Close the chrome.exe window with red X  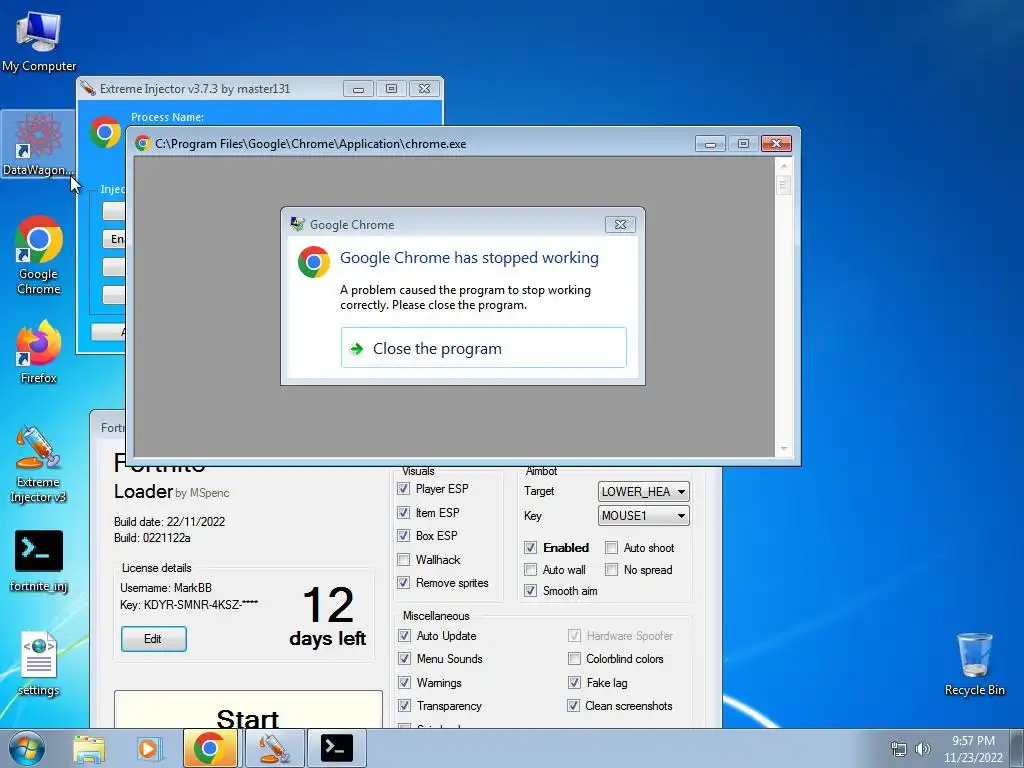[x=776, y=143]
